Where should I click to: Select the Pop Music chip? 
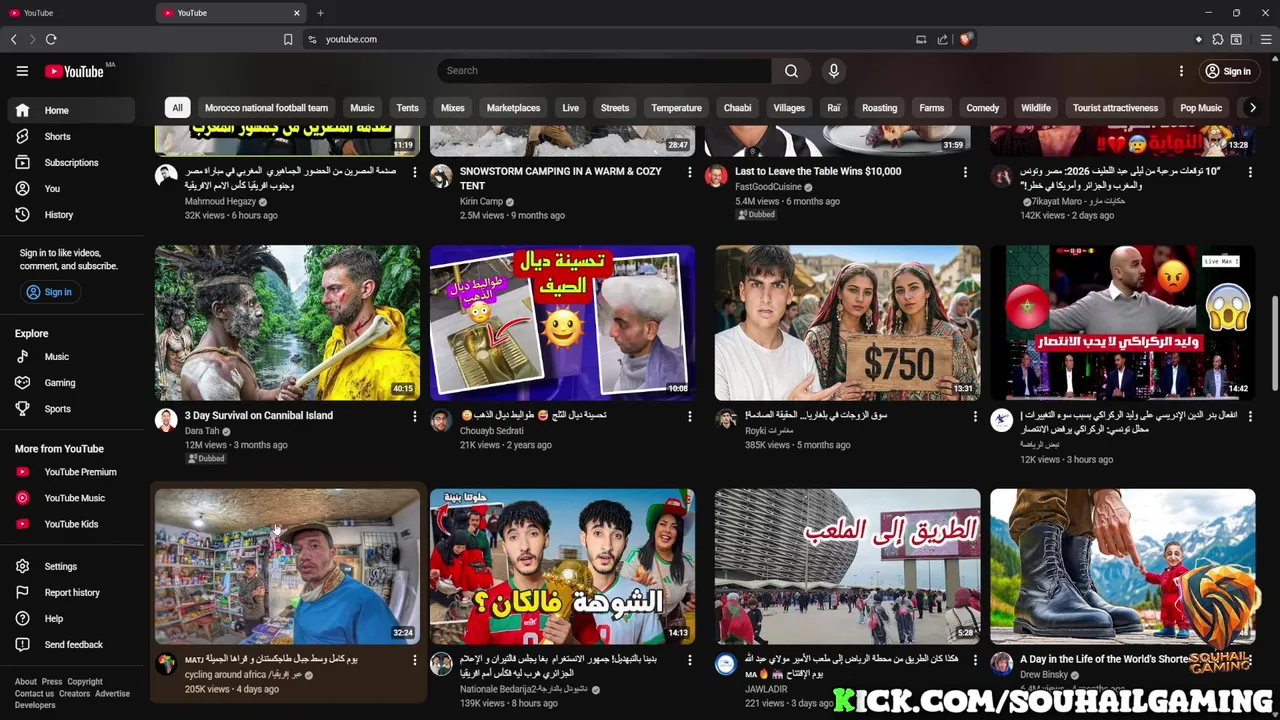click(x=1201, y=108)
